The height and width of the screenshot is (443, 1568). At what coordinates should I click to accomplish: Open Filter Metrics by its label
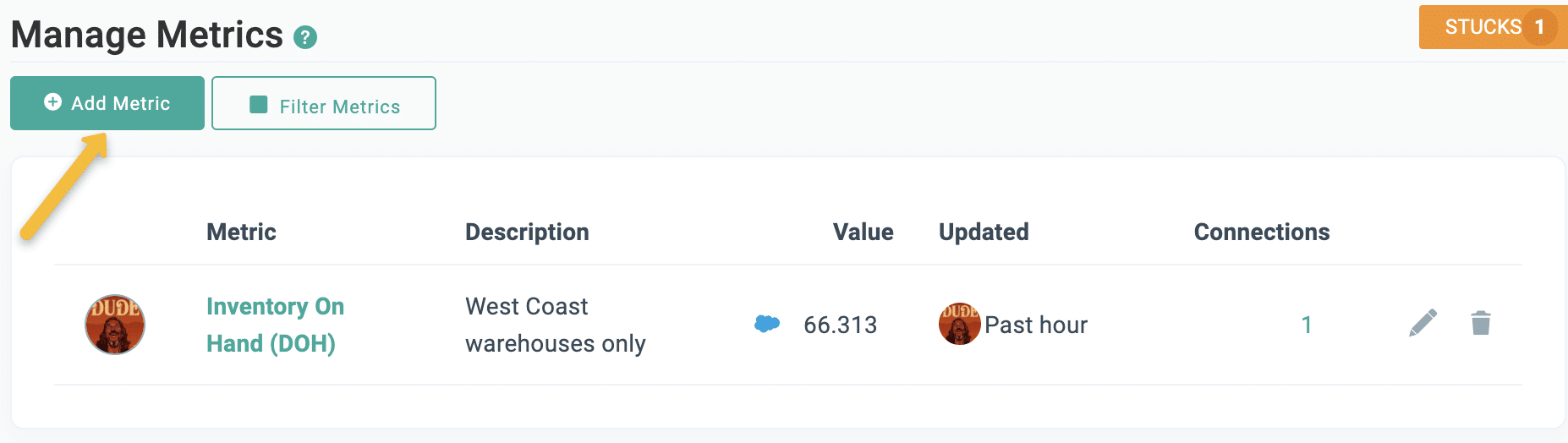(x=340, y=107)
